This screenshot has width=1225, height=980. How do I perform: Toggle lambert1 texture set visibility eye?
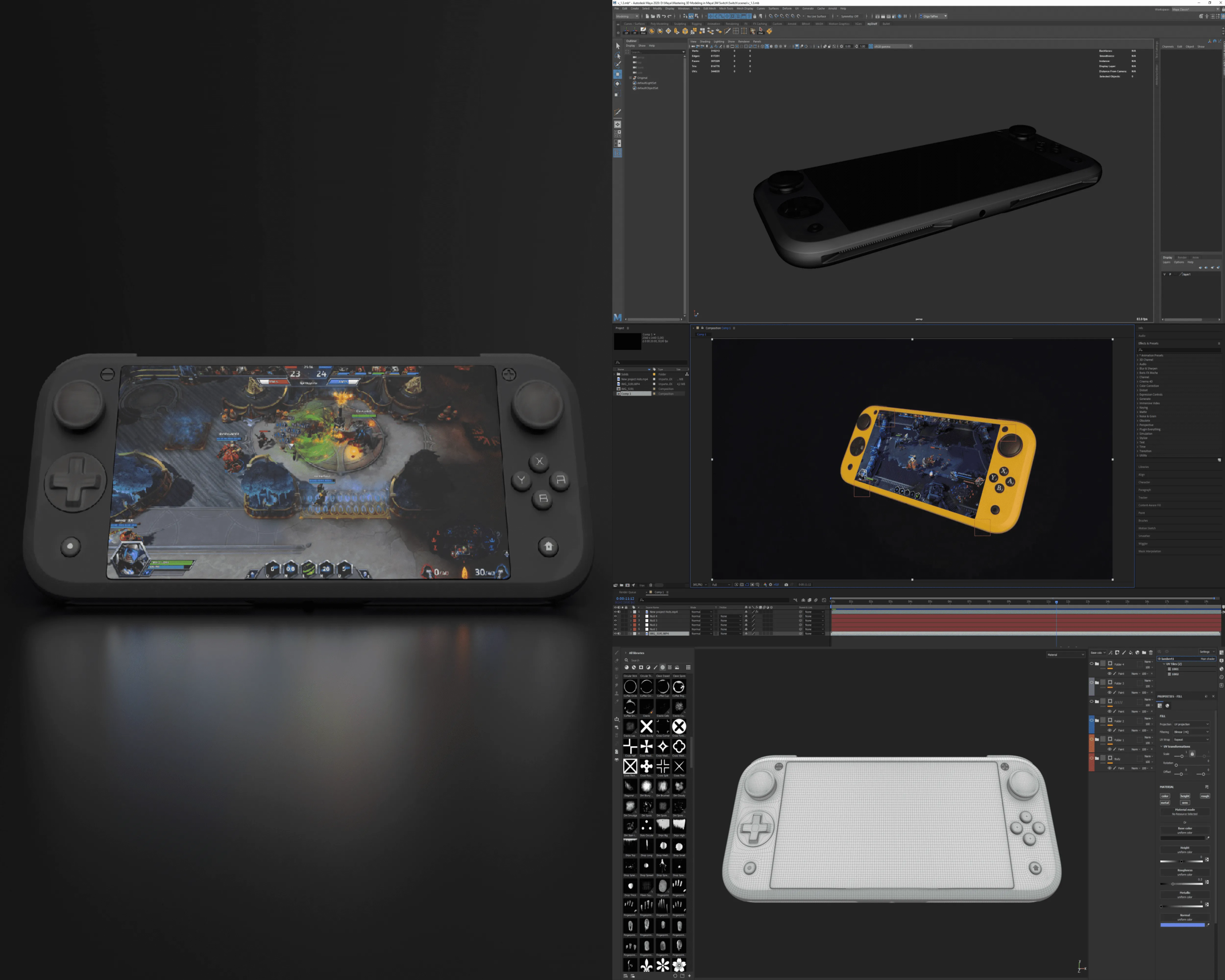[1159, 659]
